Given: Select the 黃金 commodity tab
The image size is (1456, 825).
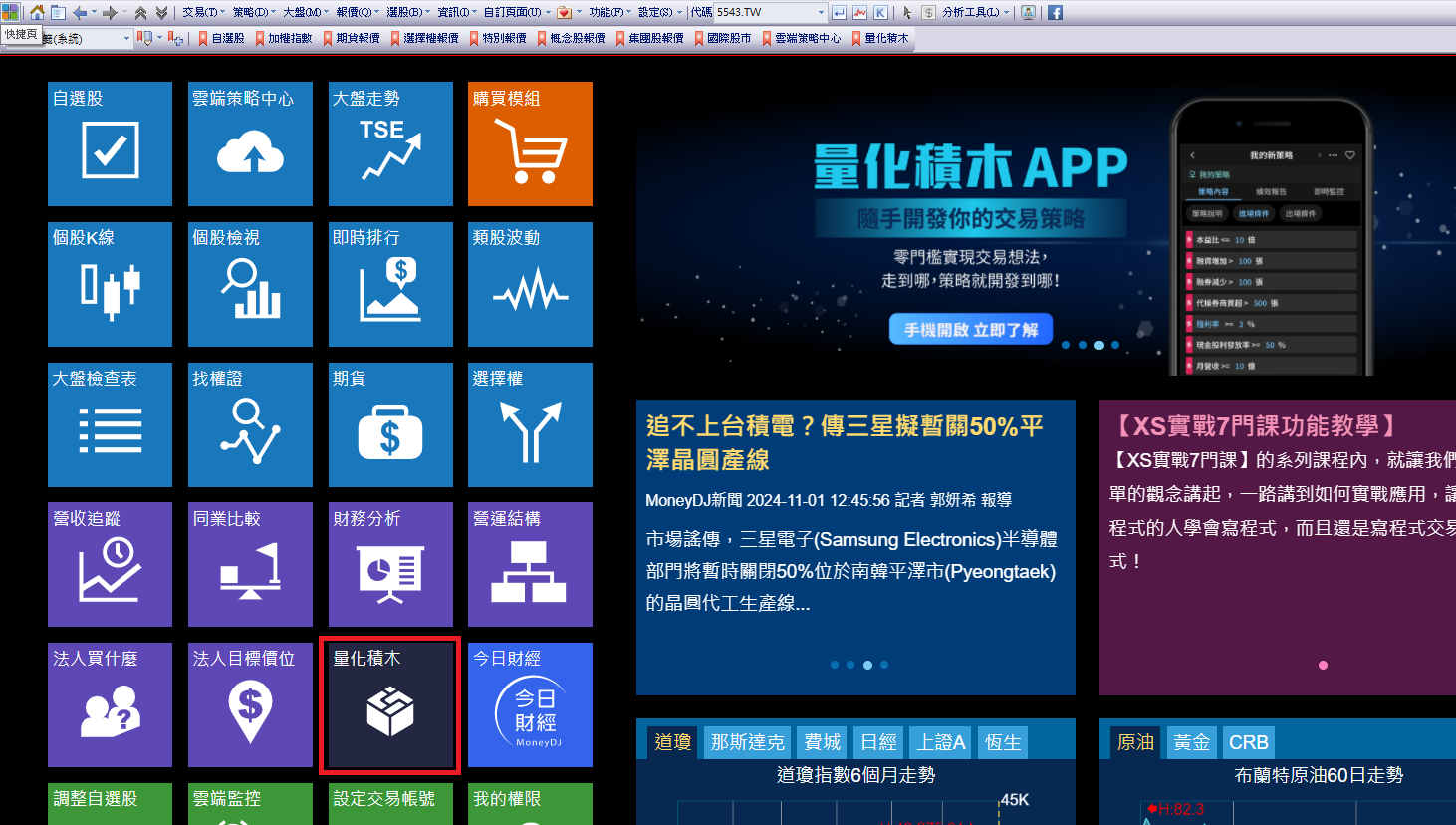Looking at the screenshot, I should [x=1191, y=742].
